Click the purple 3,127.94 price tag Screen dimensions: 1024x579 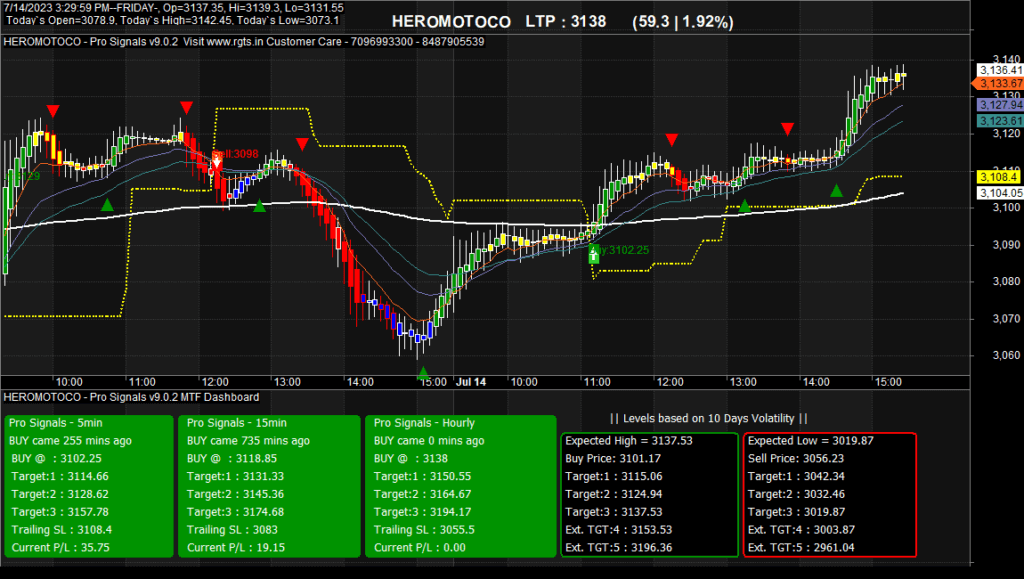click(x=1000, y=104)
